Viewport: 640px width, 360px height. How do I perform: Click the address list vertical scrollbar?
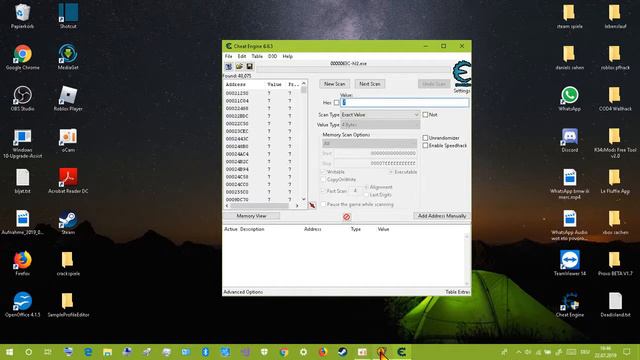pyautogui.click(x=304, y=141)
